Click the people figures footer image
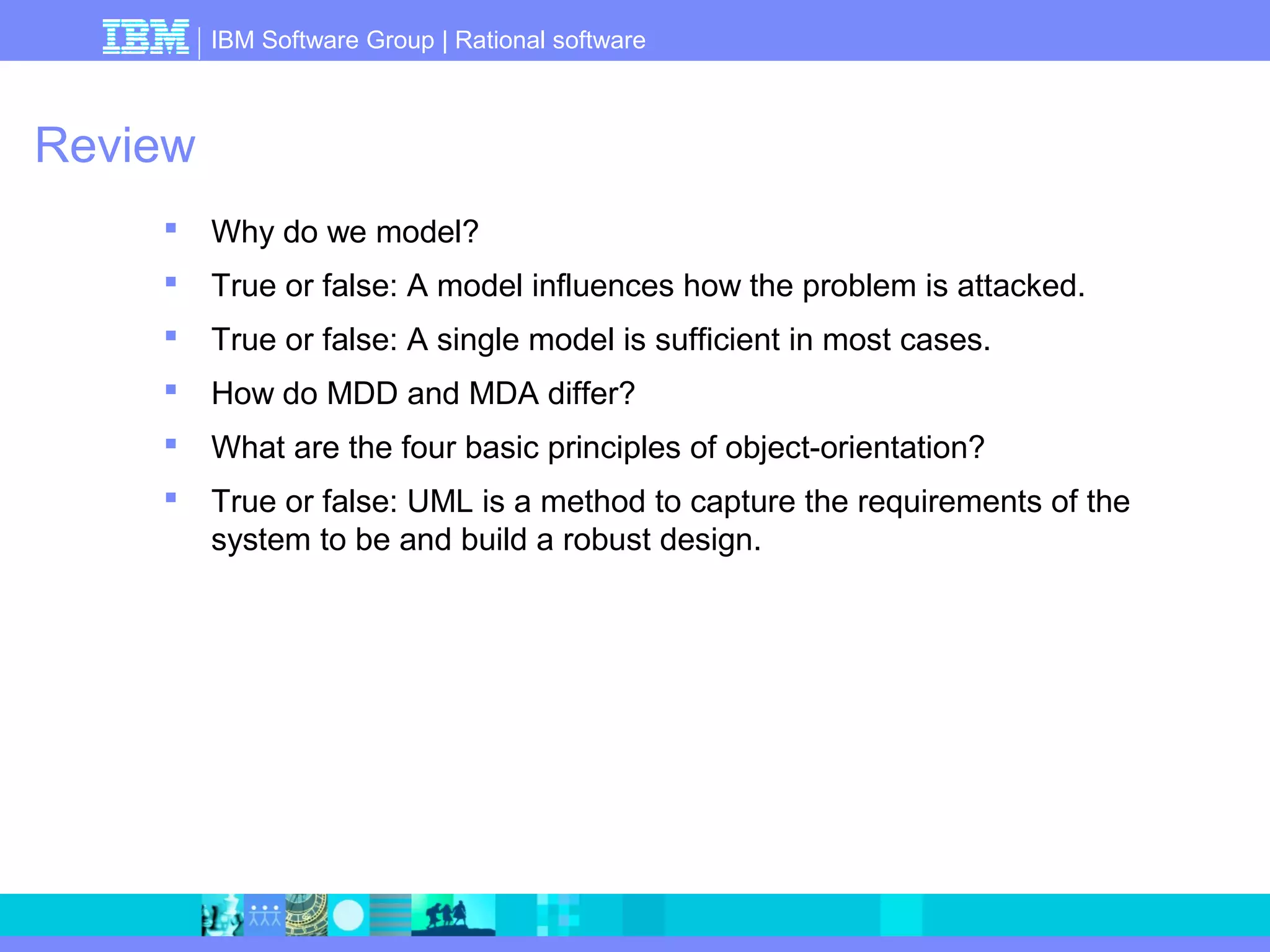Image resolution: width=1270 pixels, height=952 pixels. pos(265,915)
